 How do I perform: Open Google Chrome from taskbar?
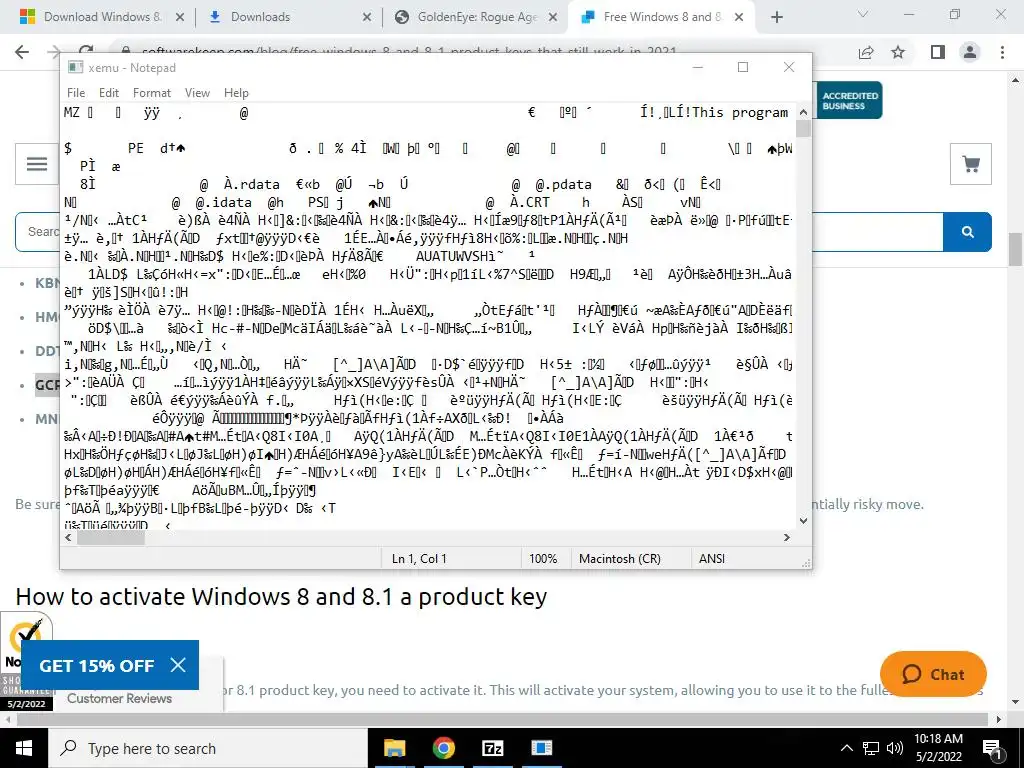click(443, 748)
